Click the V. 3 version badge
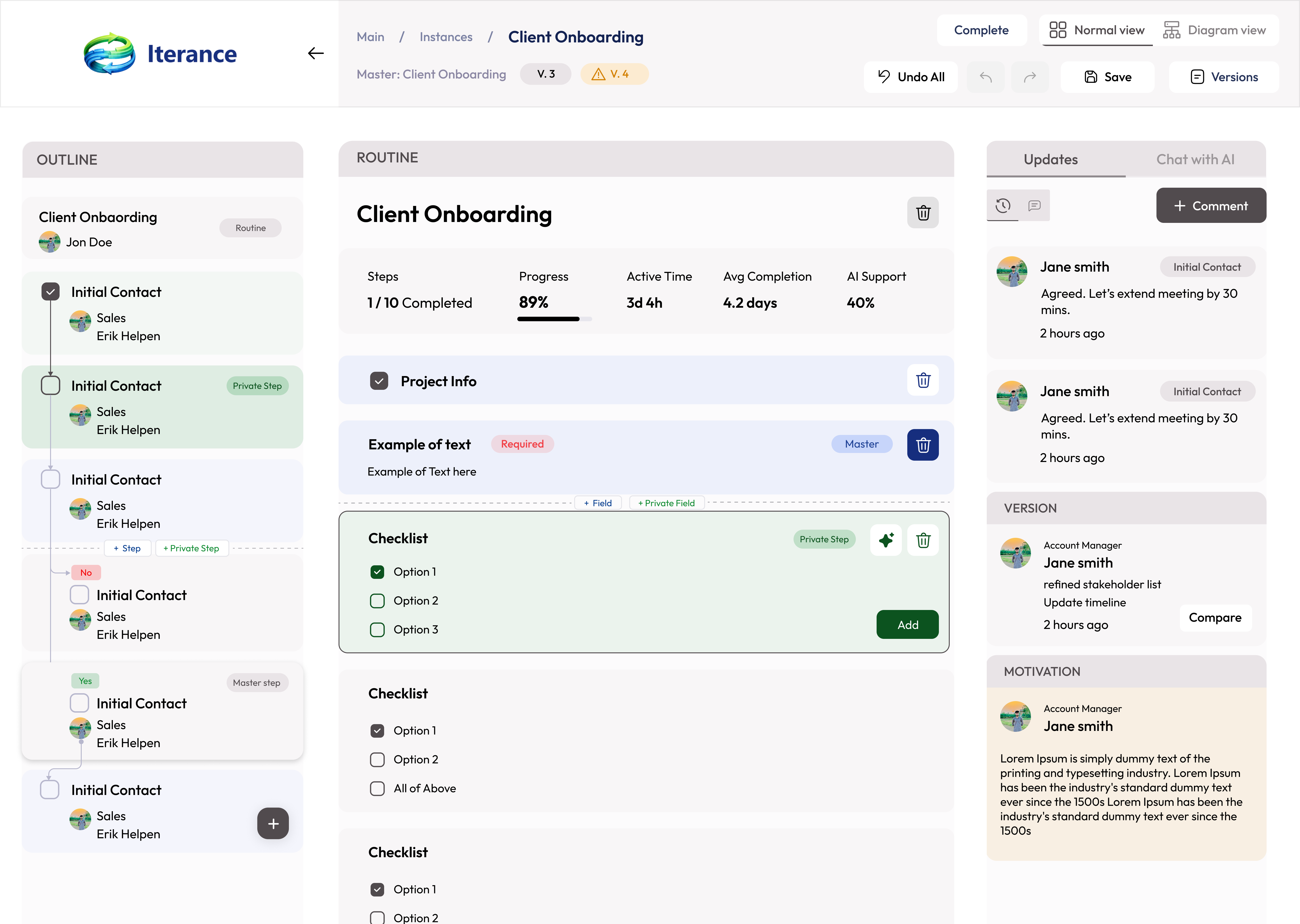The width and height of the screenshot is (1300, 924). click(545, 74)
